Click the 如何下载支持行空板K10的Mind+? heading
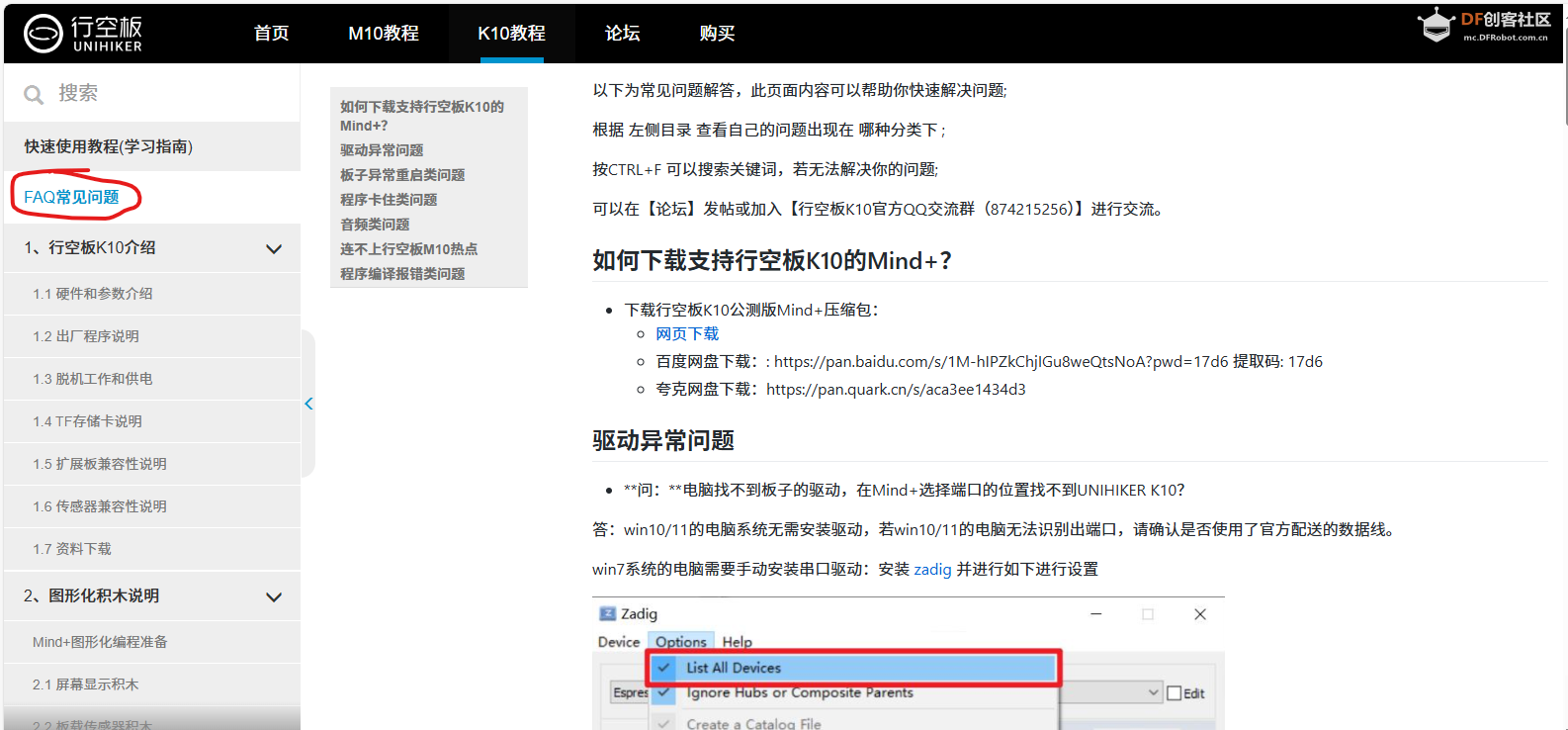This screenshot has width=1568, height=730. (x=771, y=261)
